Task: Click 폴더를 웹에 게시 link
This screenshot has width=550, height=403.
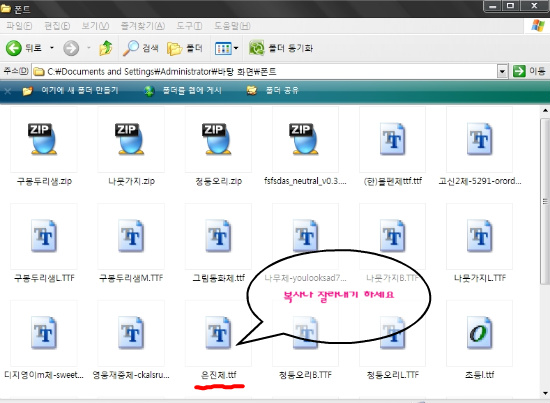Action: [183, 90]
